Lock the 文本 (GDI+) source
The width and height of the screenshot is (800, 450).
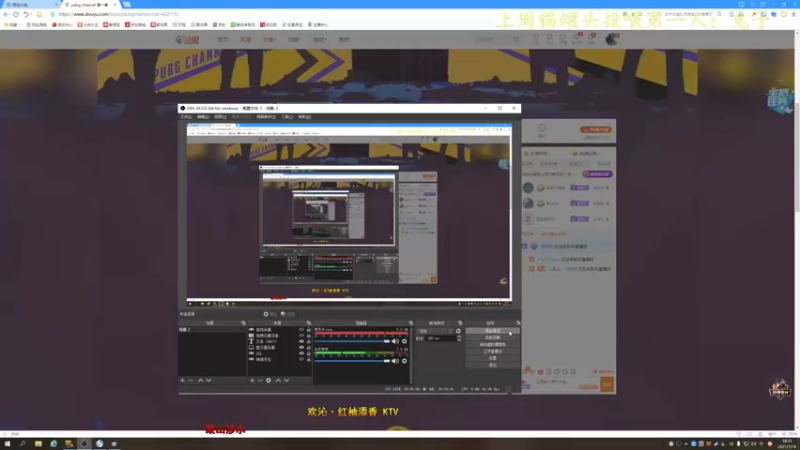click(x=309, y=341)
